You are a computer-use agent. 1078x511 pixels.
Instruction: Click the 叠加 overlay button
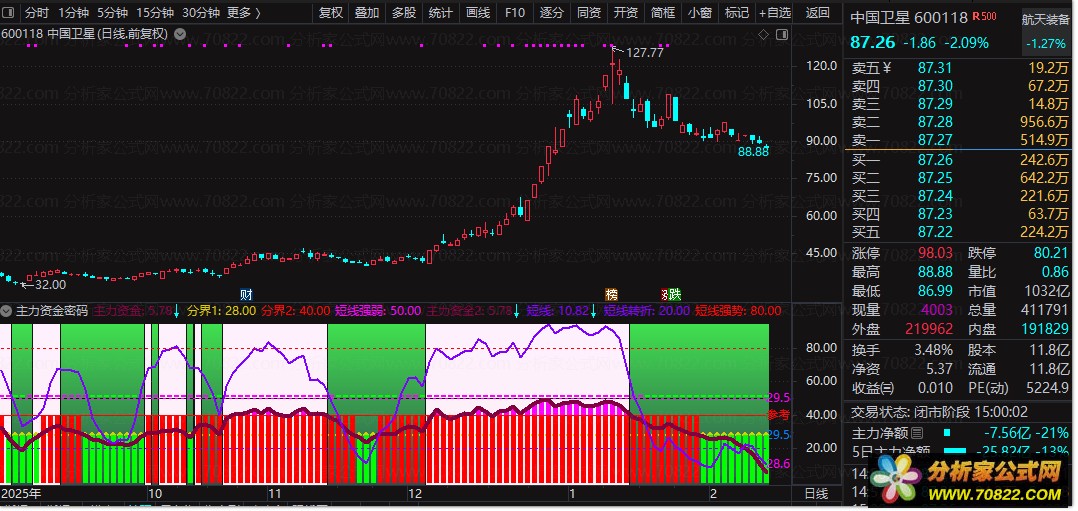pos(367,12)
